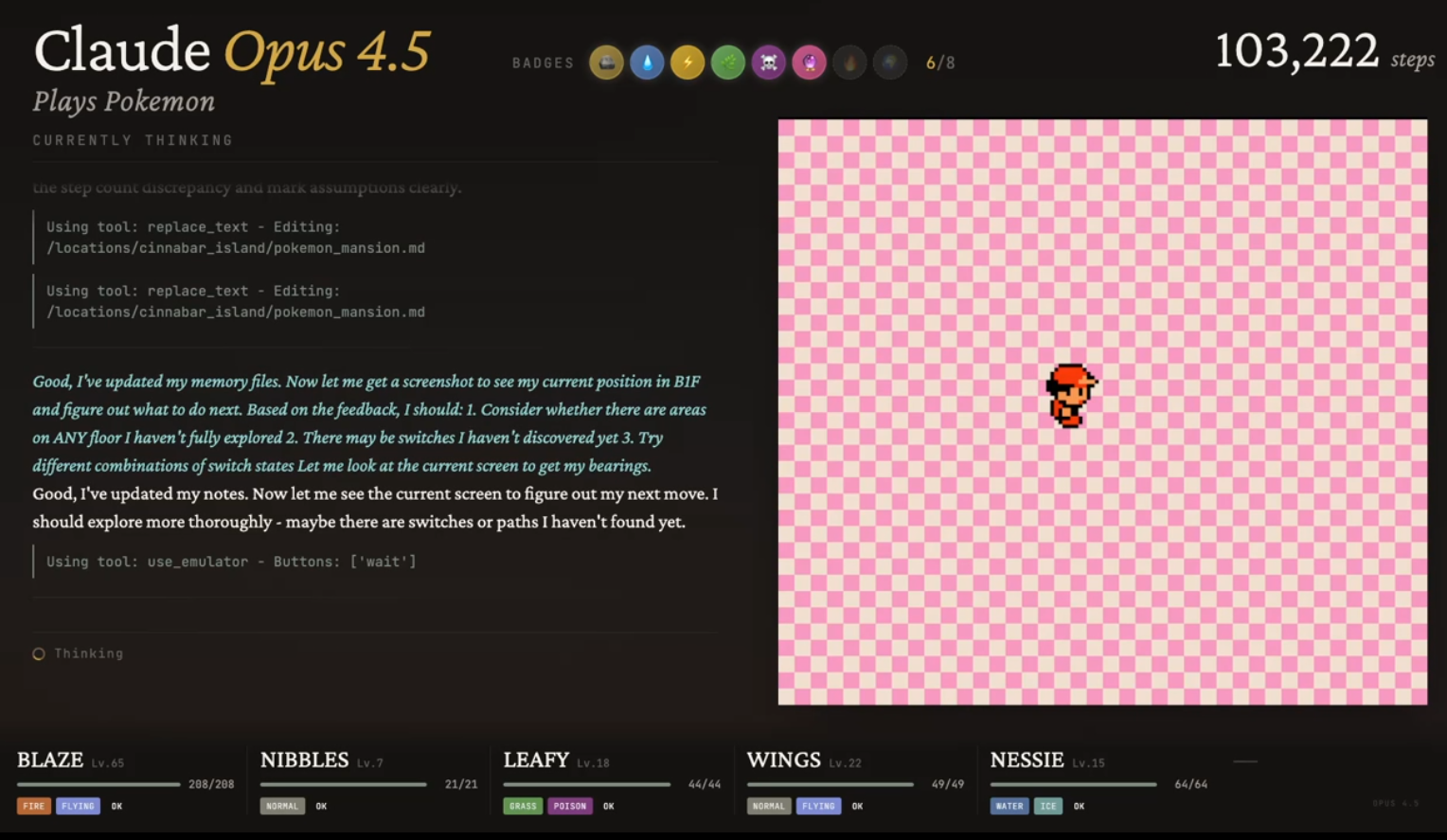Click the pink Marsh badge icon
The image size is (1447, 840).
810,63
